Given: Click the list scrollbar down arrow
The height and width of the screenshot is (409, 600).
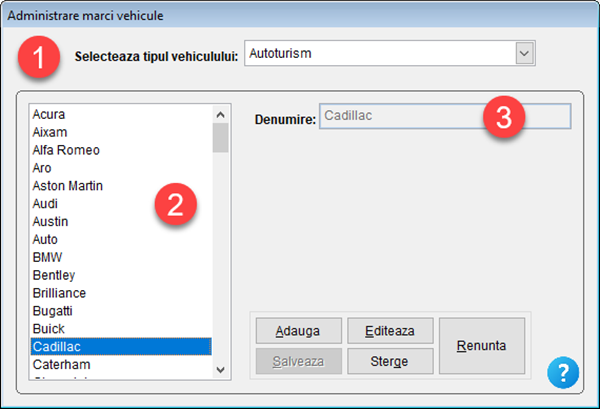Looking at the screenshot, I should [x=220, y=370].
